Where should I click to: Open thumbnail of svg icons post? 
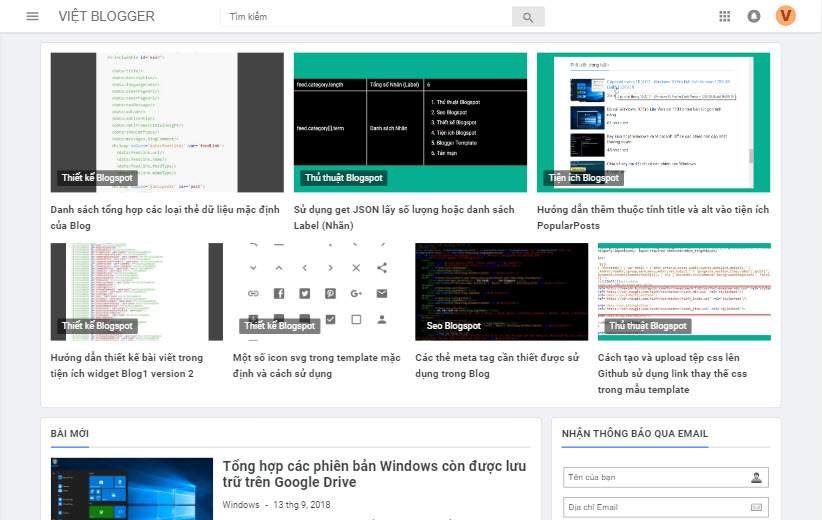[x=319, y=291]
